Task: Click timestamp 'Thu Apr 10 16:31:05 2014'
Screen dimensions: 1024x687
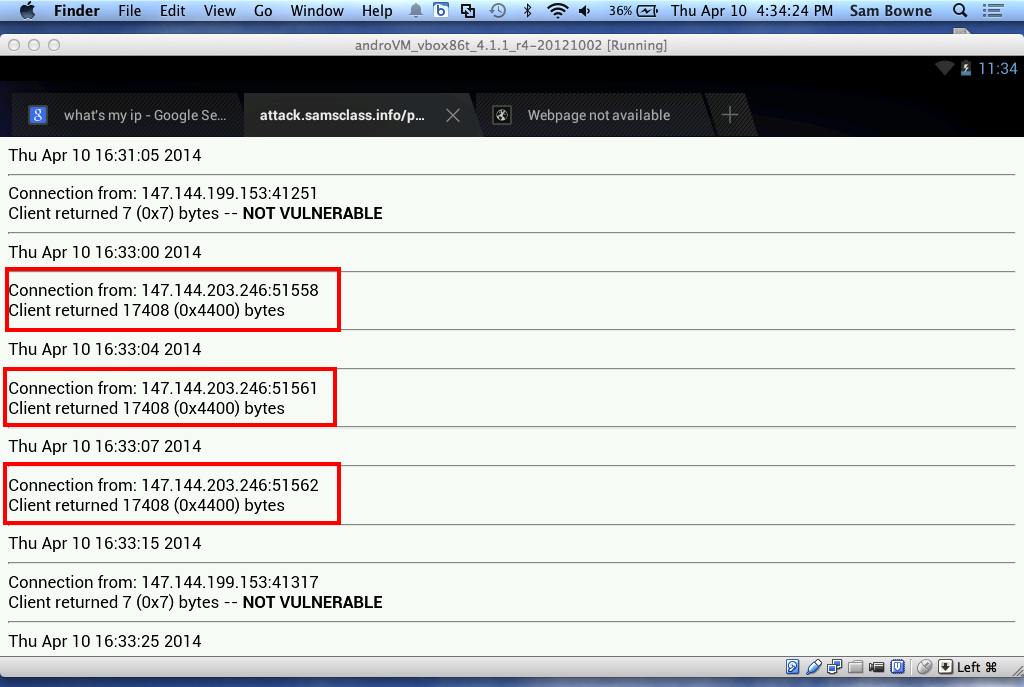Action: [x=104, y=155]
